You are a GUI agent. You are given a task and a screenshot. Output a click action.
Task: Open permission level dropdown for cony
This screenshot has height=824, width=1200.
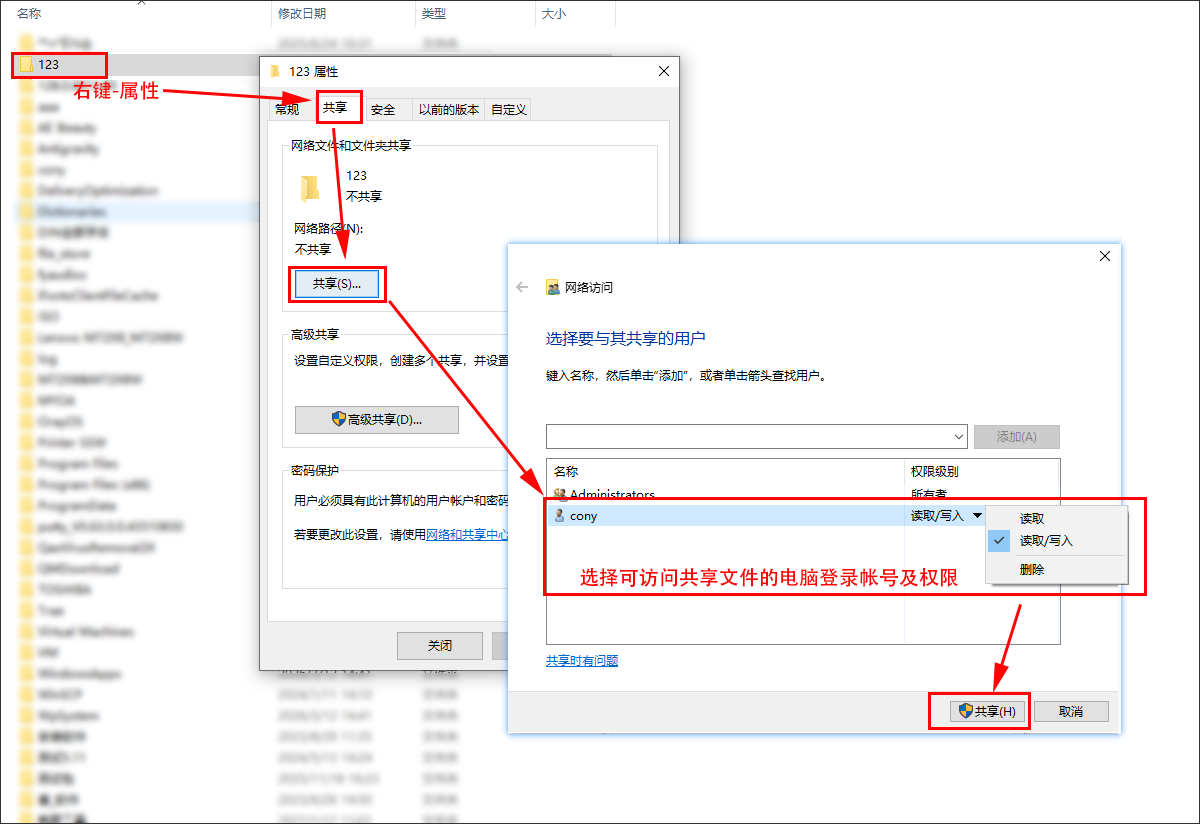coord(977,516)
